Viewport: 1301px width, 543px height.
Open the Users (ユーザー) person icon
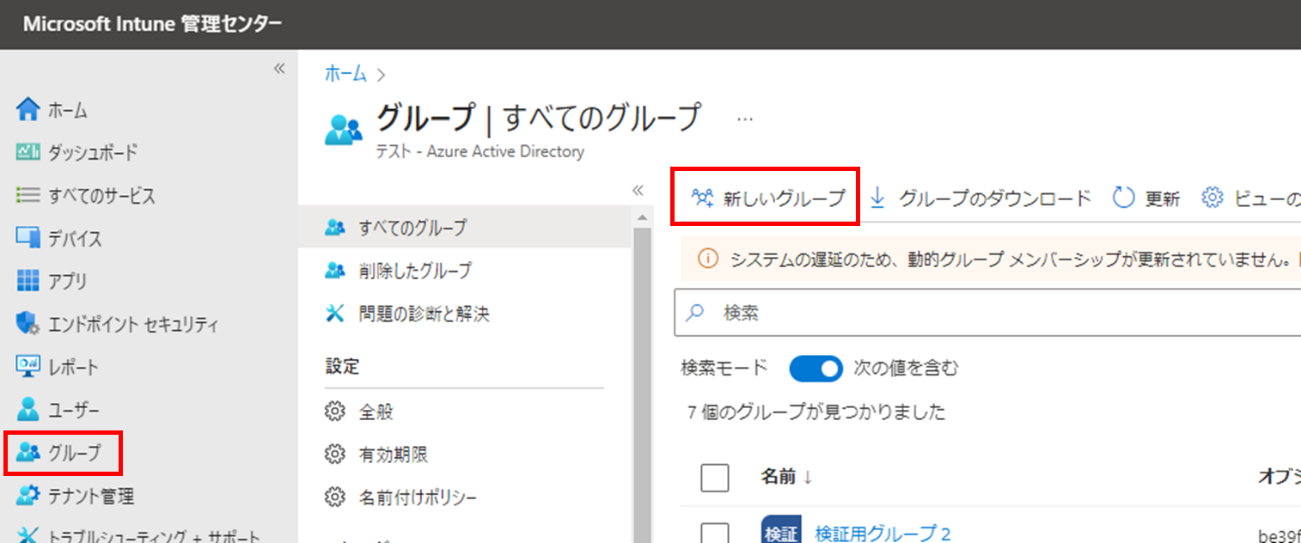tap(28, 410)
